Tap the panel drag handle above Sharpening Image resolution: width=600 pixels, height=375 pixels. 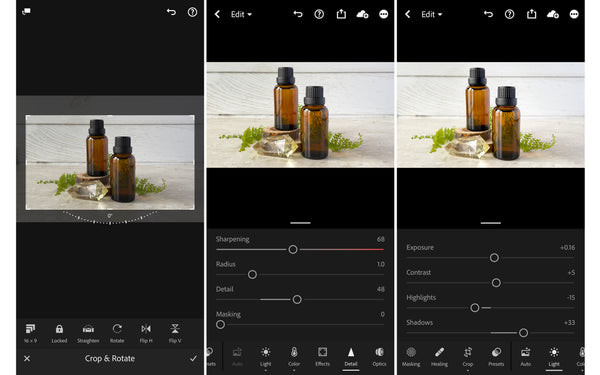coord(300,222)
